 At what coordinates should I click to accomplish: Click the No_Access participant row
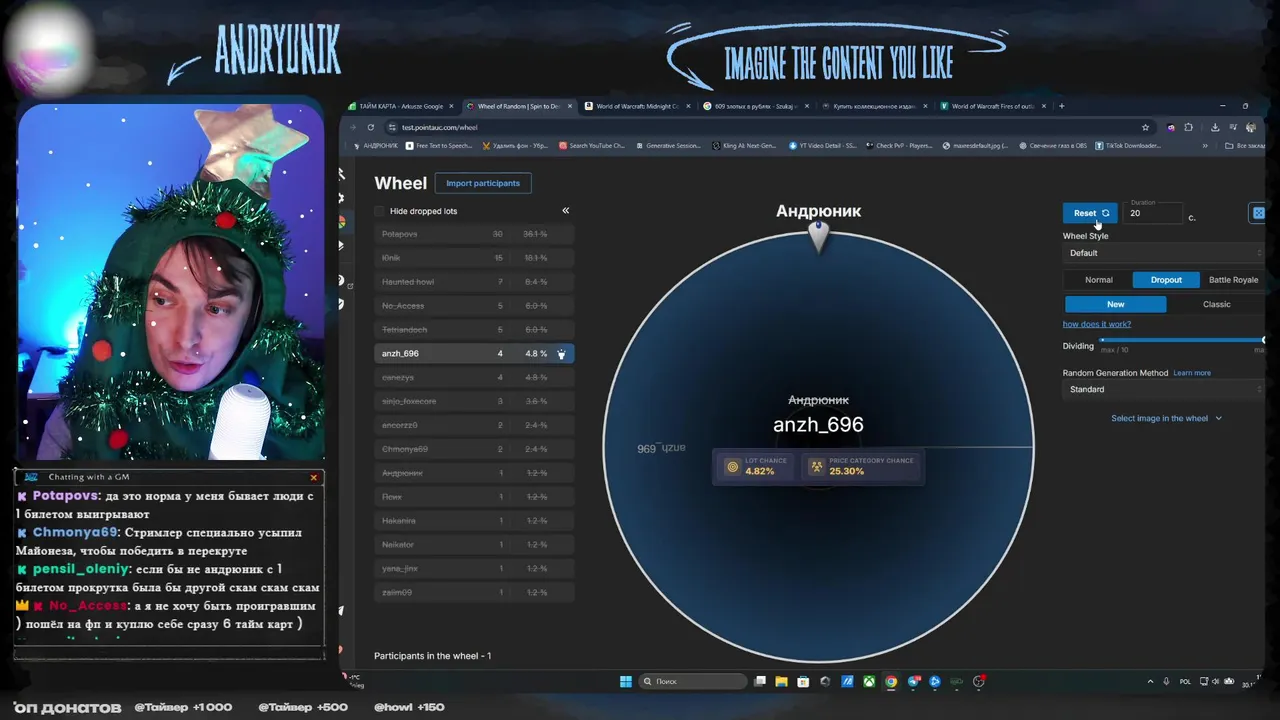474,306
